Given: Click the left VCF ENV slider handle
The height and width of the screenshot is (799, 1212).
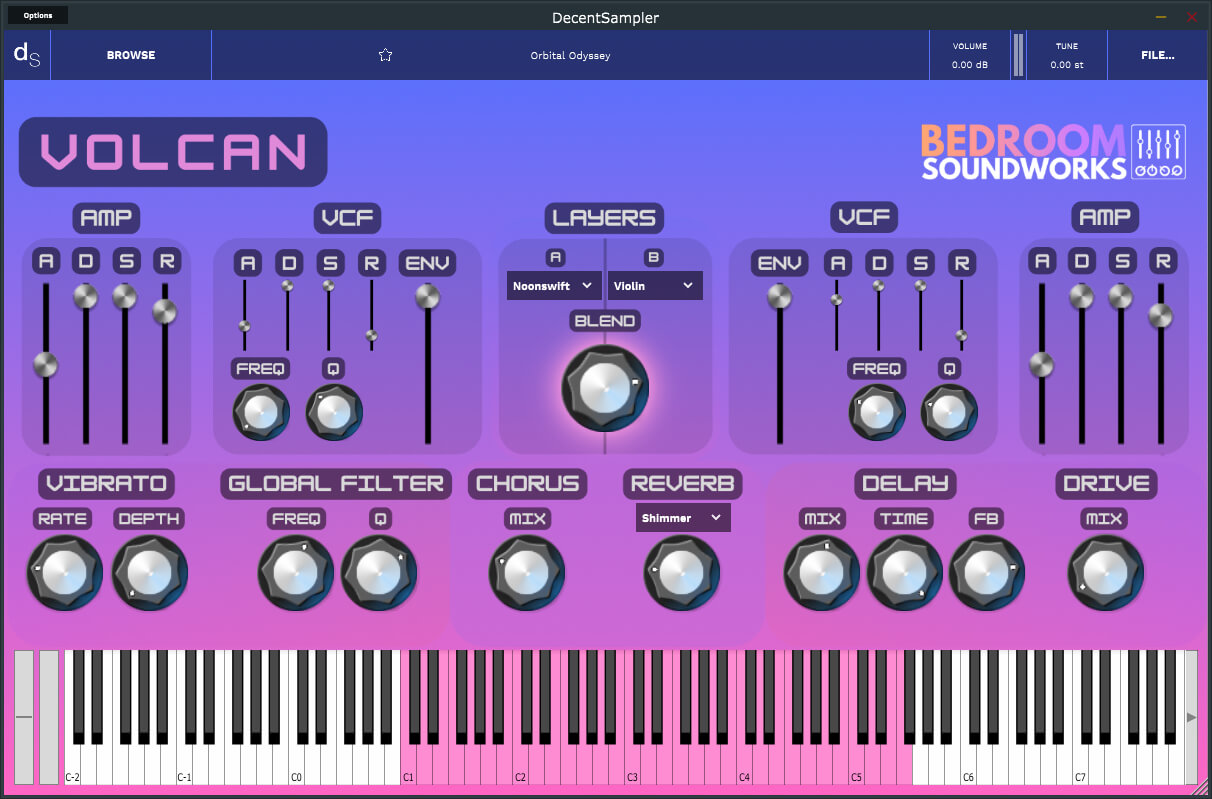Looking at the screenshot, I should (428, 296).
